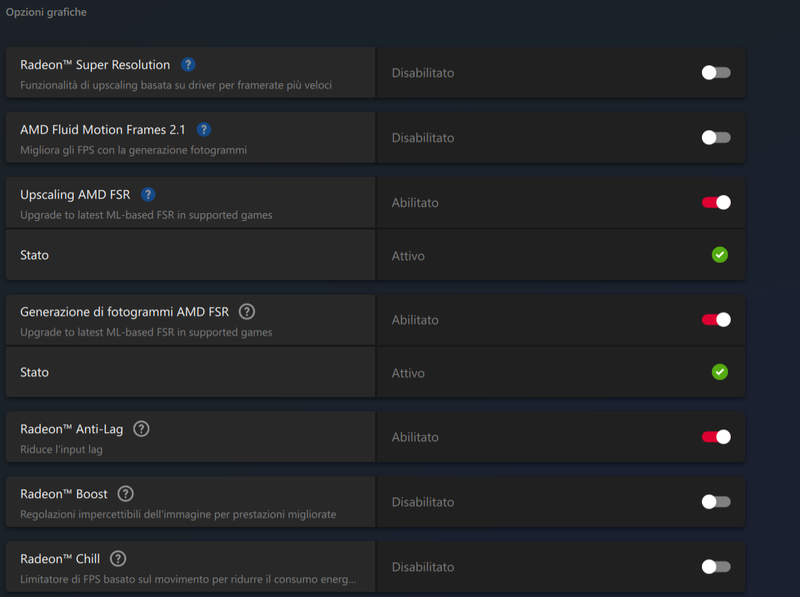Click Disabilitato text for Radeon Super Resolution

click(422, 73)
